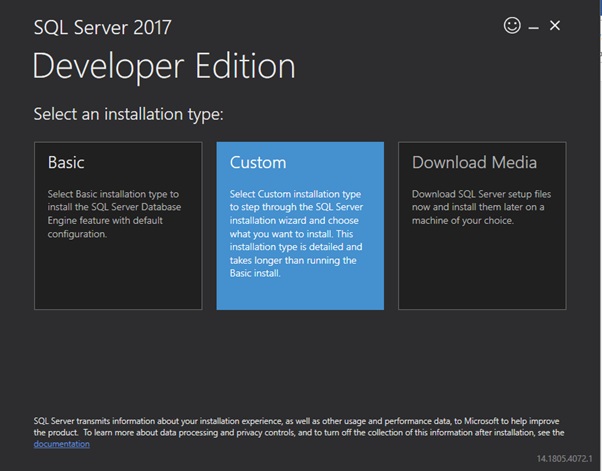This screenshot has width=602, height=471.
Task: Select the Basic installation type tile
Action: [x=118, y=226]
